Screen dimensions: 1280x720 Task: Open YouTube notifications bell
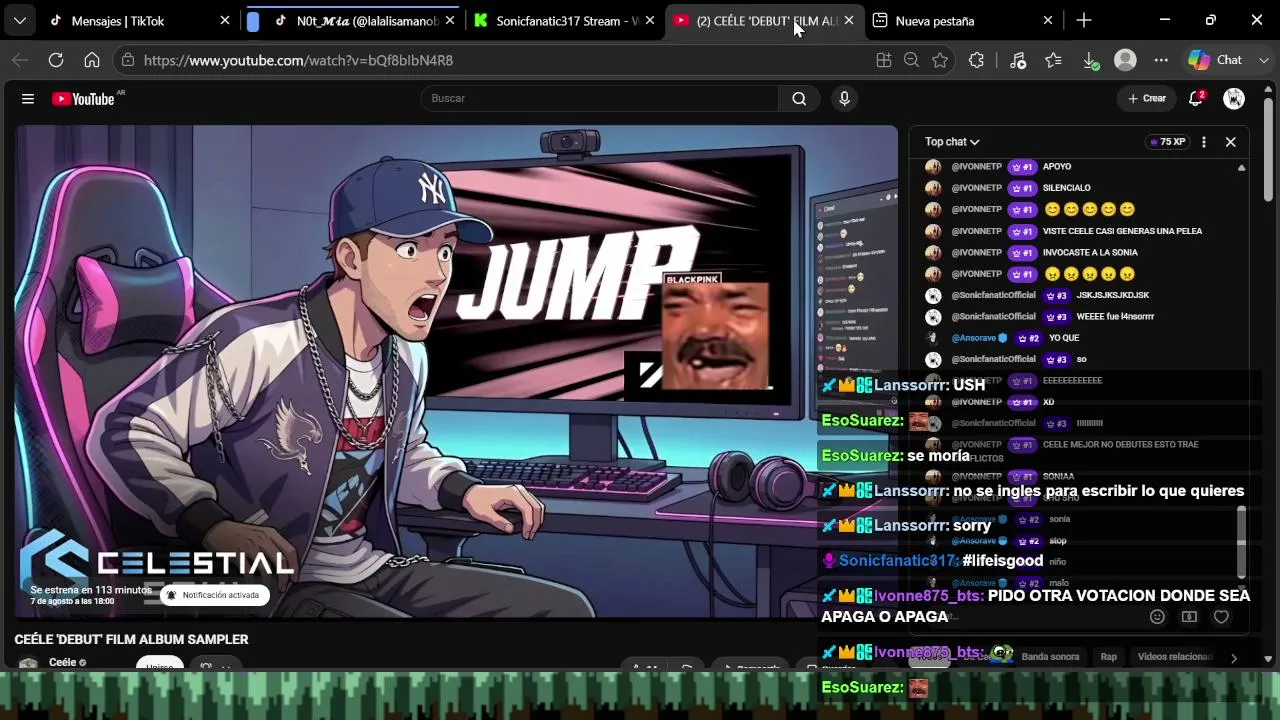point(1196,98)
